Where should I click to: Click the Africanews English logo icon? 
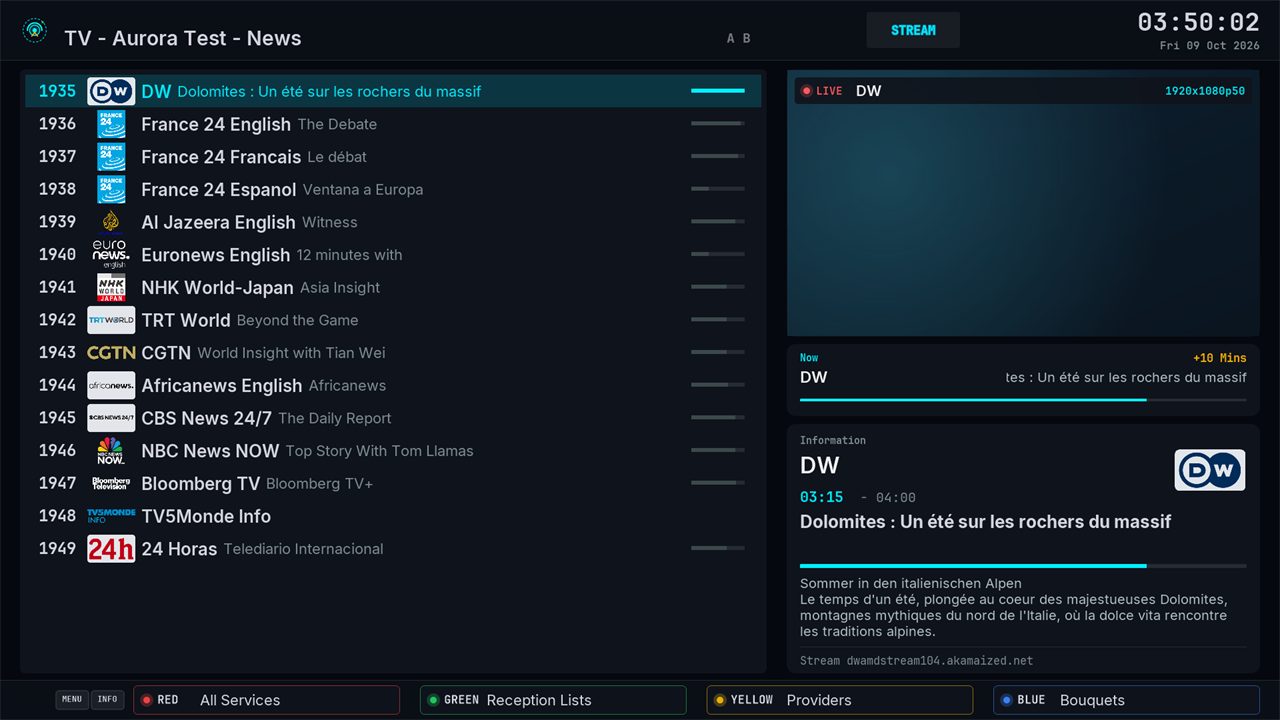pos(111,385)
